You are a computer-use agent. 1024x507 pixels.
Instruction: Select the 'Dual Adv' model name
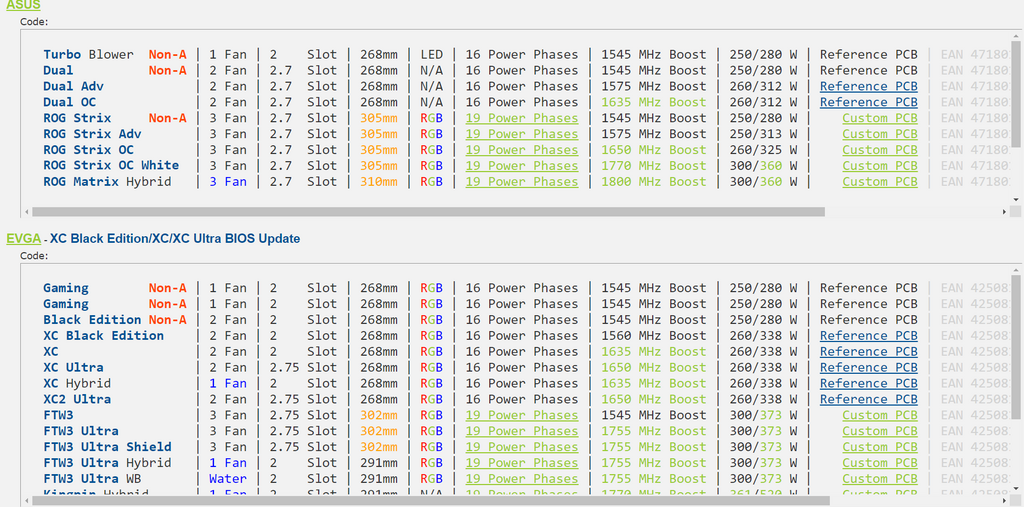(x=73, y=86)
